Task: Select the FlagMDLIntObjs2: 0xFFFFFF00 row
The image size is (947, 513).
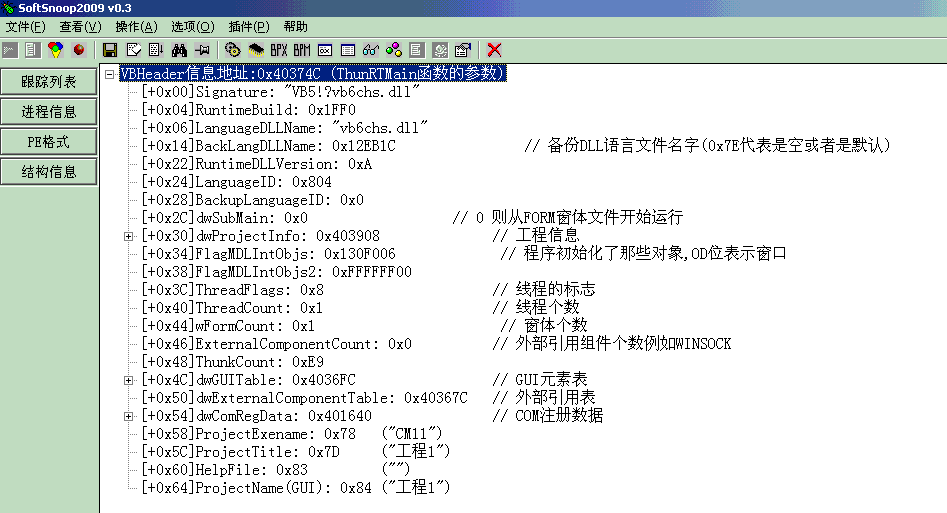Action: click(277, 273)
